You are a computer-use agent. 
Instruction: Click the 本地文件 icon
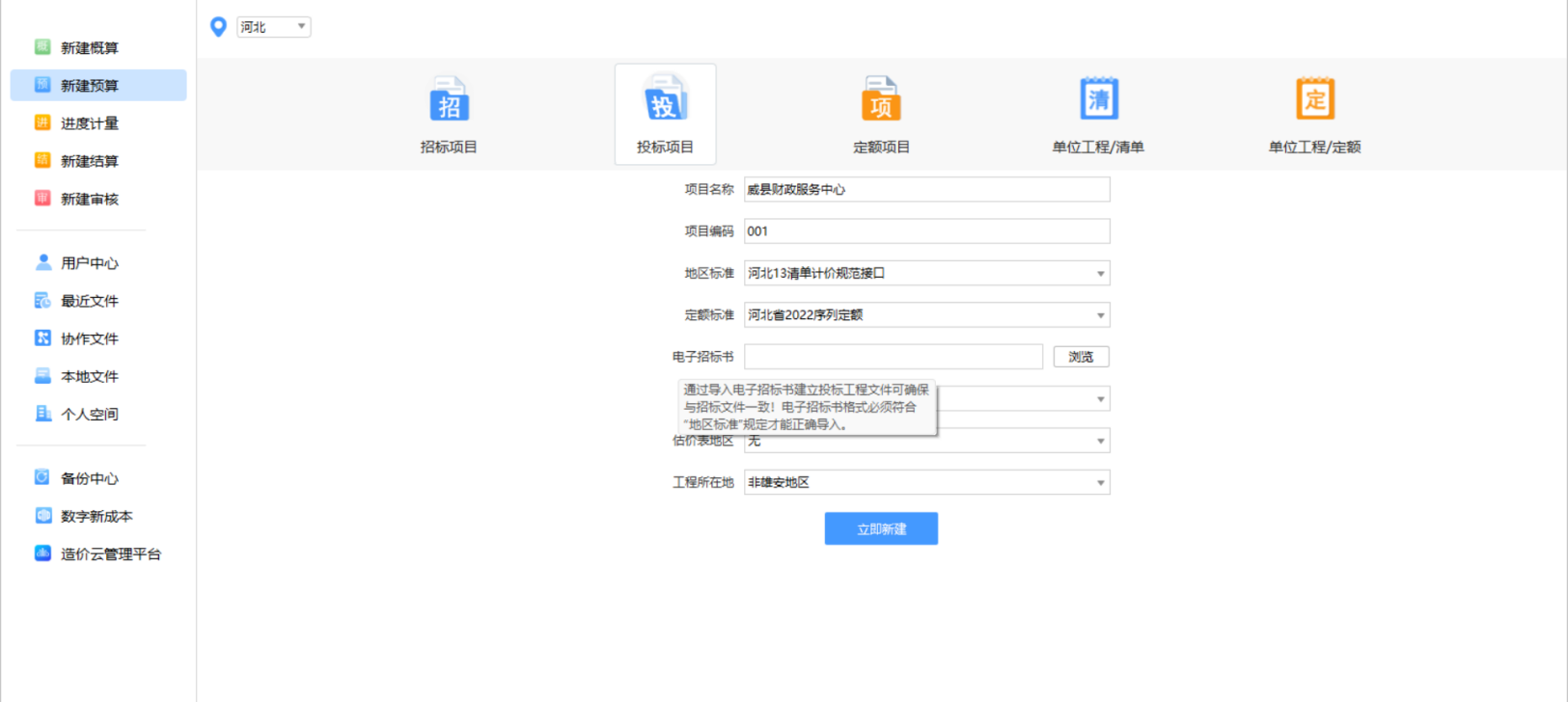[x=42, y=375]
